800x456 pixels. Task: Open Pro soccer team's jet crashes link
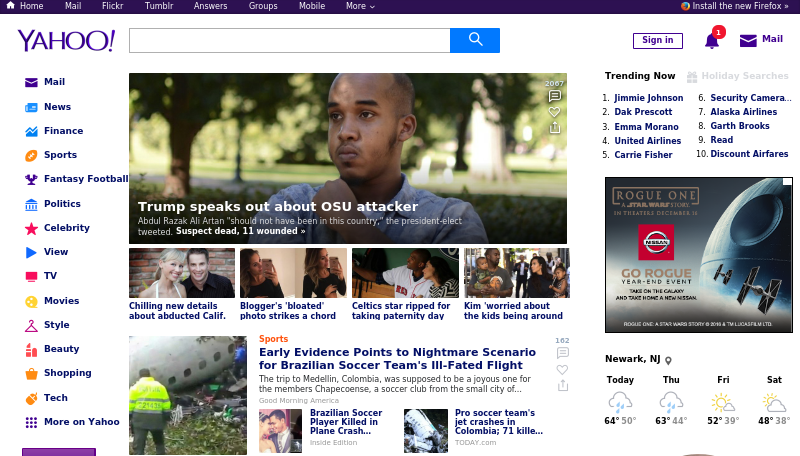tap(498, 422)
